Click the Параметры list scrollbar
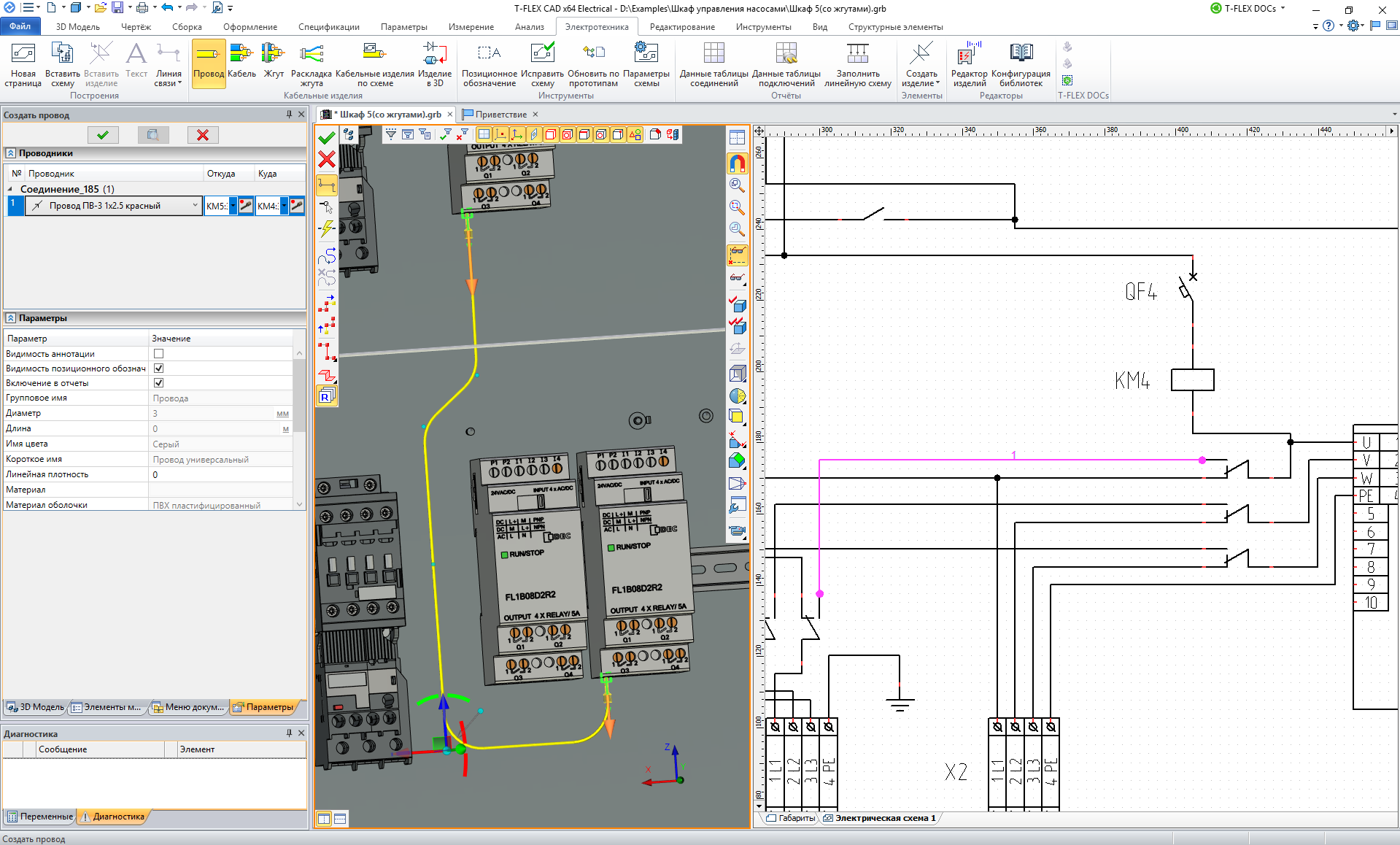 pyautogui.click(x=299, y=429)
